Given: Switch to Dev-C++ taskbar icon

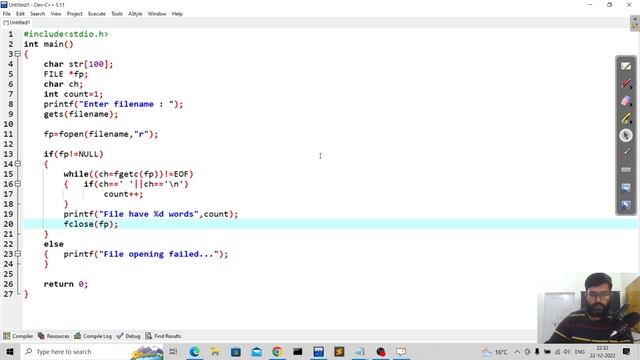Looking at the screenshot, I should click(x=318, y=351).
